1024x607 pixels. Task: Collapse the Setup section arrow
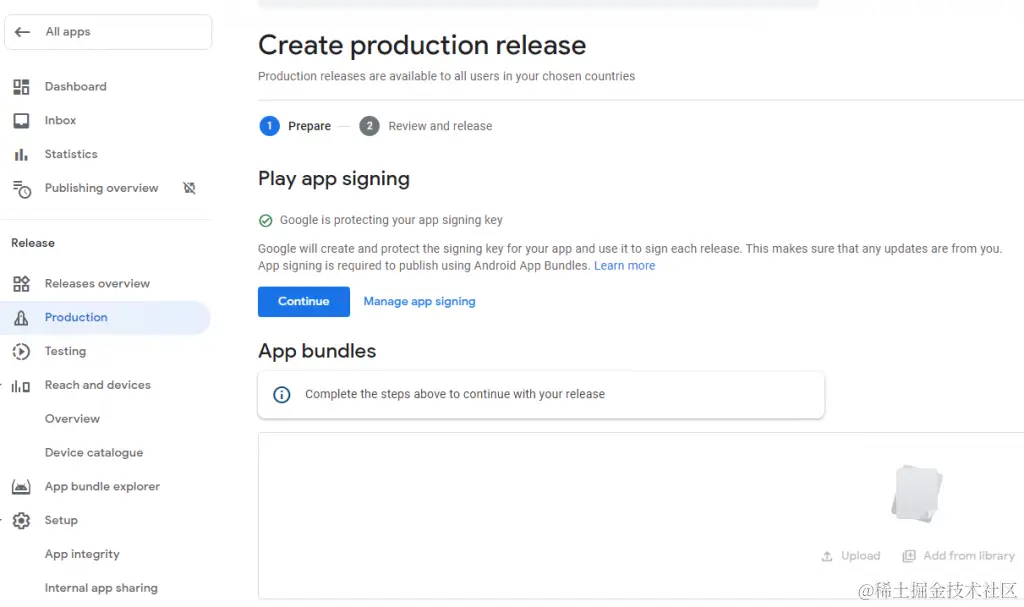(3, 520)
